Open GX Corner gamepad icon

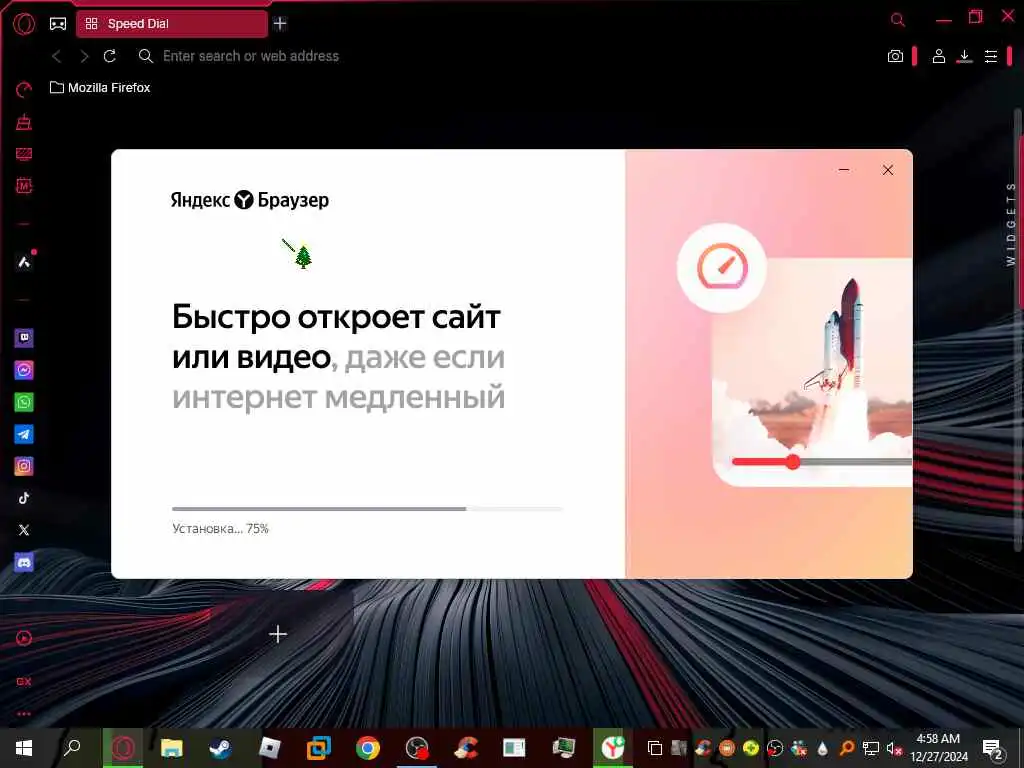click(x=58, y=24)
